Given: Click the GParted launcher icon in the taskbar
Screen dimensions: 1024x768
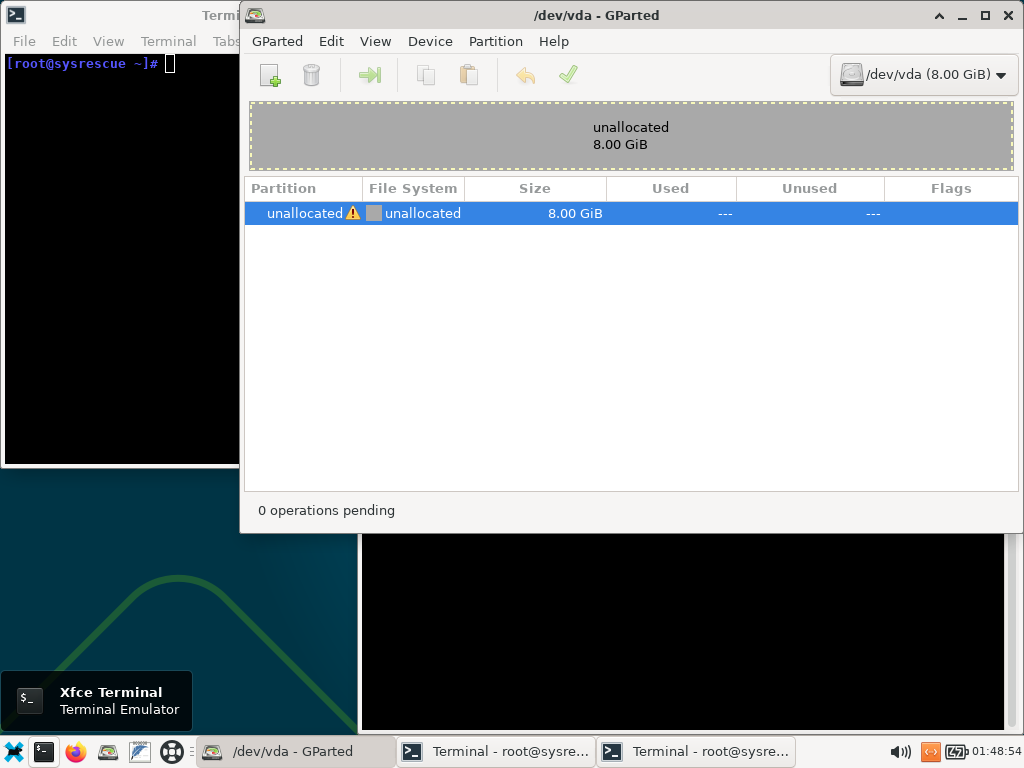Looking at the screenshot, I should (x=108, y=752).
